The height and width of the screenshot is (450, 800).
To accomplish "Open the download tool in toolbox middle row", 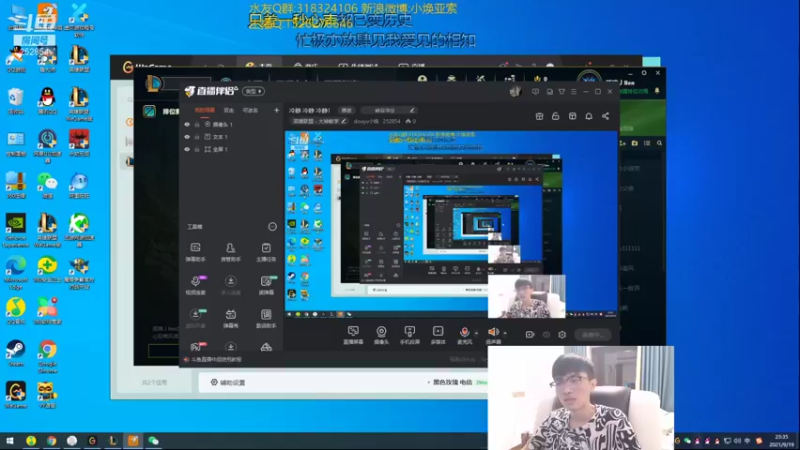I will (x=231, y=285).
